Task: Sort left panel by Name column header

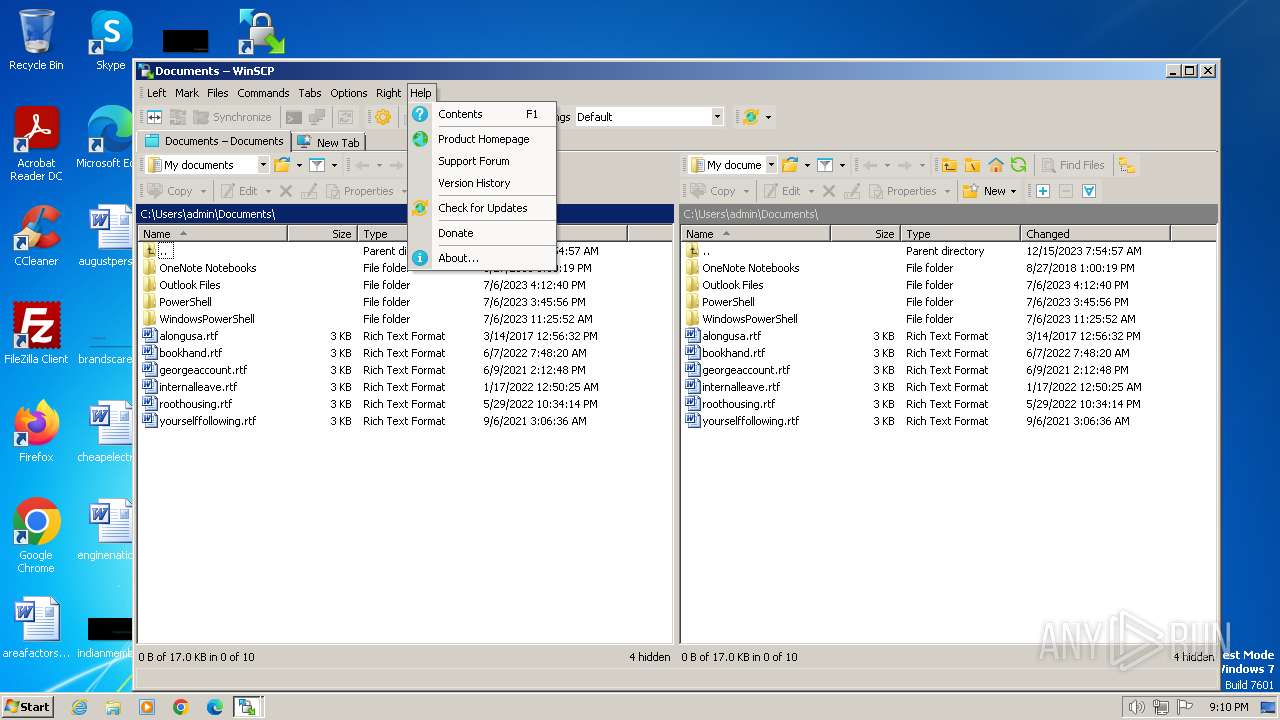Action: [213, 233]
